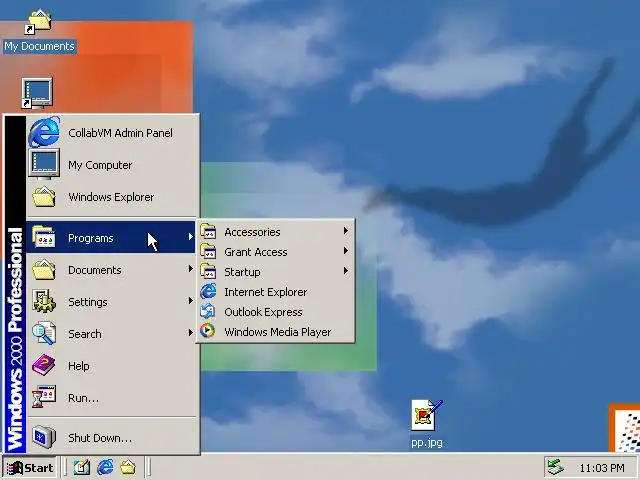Select the My Documents desktop icon
The image size is (640, 480).
click(x=39, y=21)
